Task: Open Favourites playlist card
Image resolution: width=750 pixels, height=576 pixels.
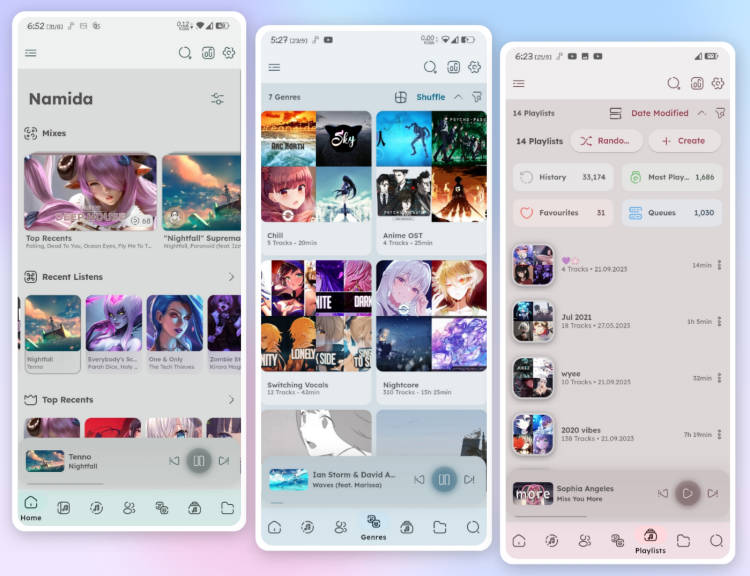Action: (563, 212)
